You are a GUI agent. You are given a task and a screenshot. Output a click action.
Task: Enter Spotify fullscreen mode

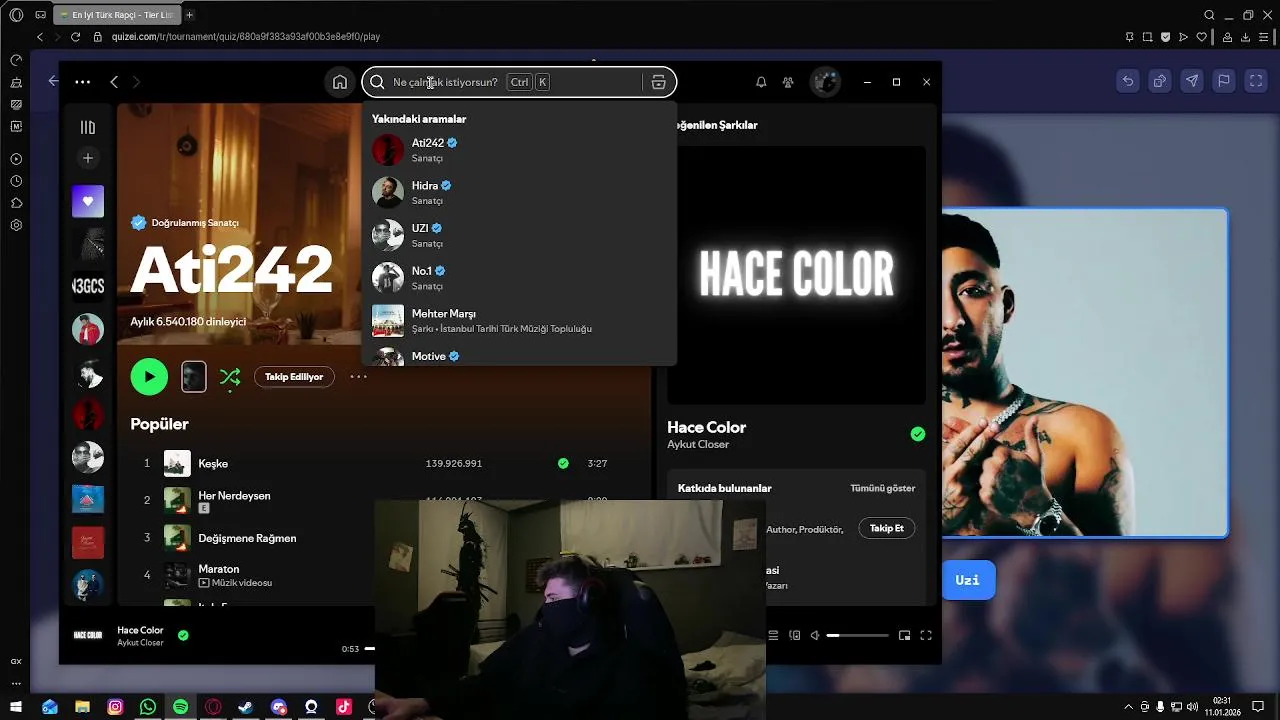point(926,635)
